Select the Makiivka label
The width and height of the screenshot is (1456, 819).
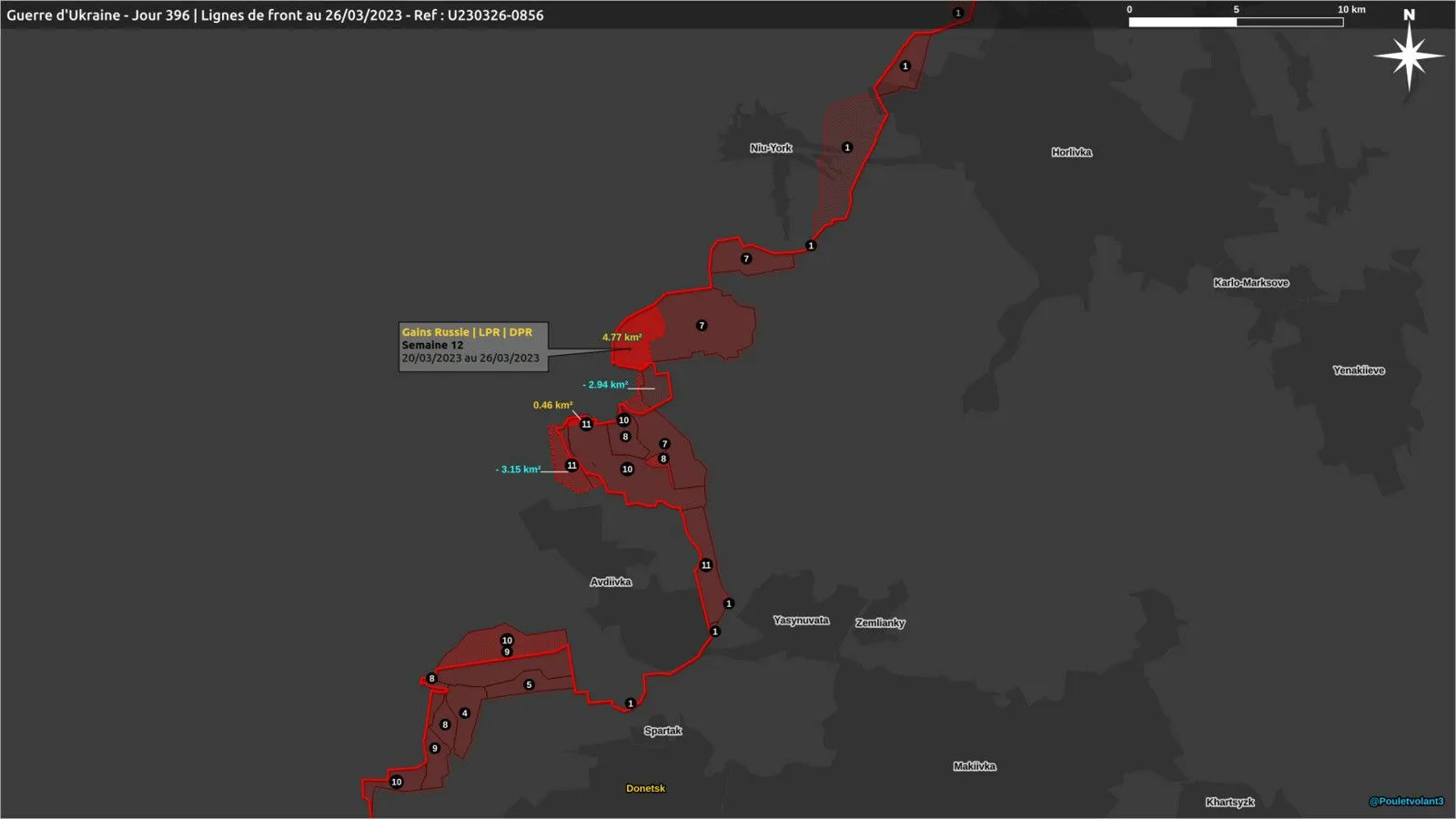pyautogui.click(x=975, y=766)
